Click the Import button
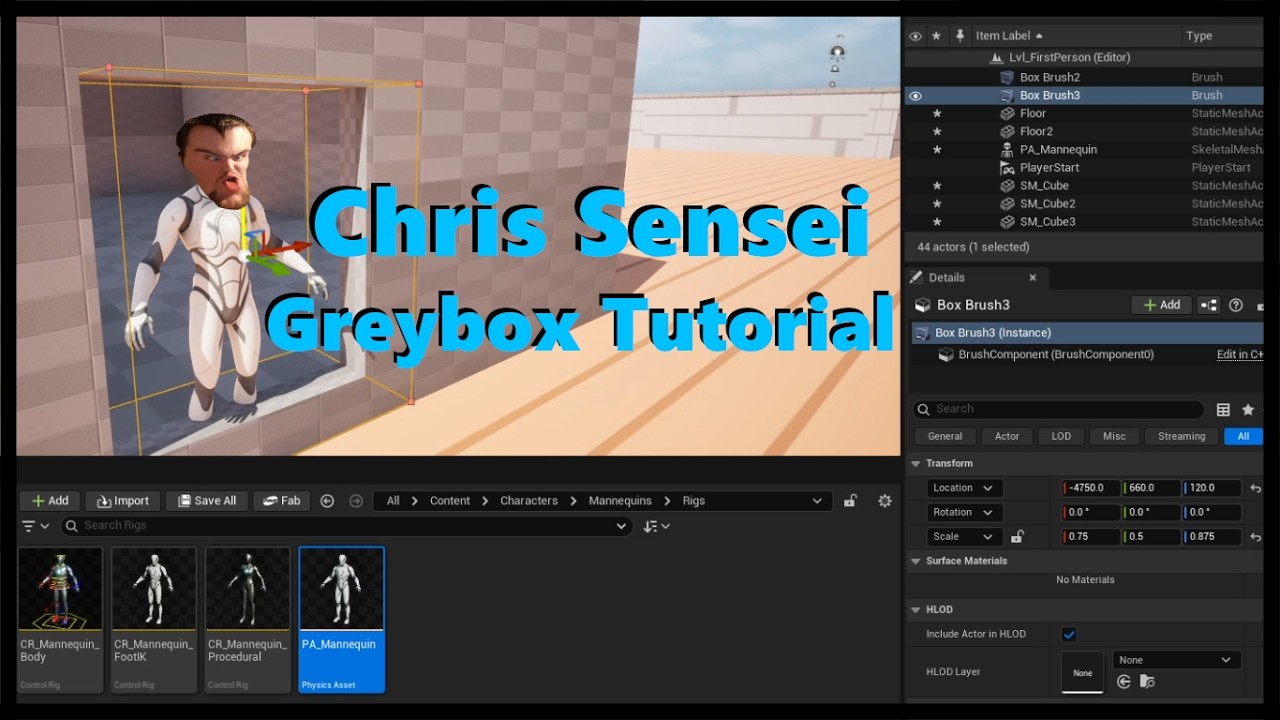The width and height of the screenshot is (1280, 720). point(123,501)
